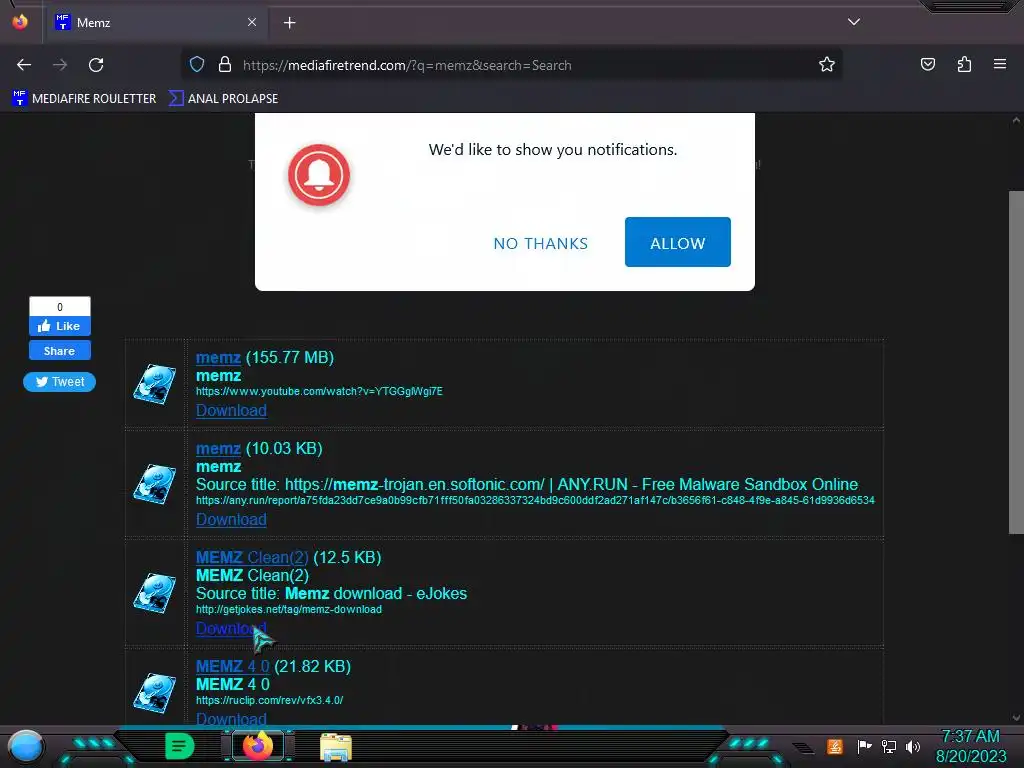The image size is (1024, 768).
Task: Click the ruclip.com URL text
Action: point(269,700)
